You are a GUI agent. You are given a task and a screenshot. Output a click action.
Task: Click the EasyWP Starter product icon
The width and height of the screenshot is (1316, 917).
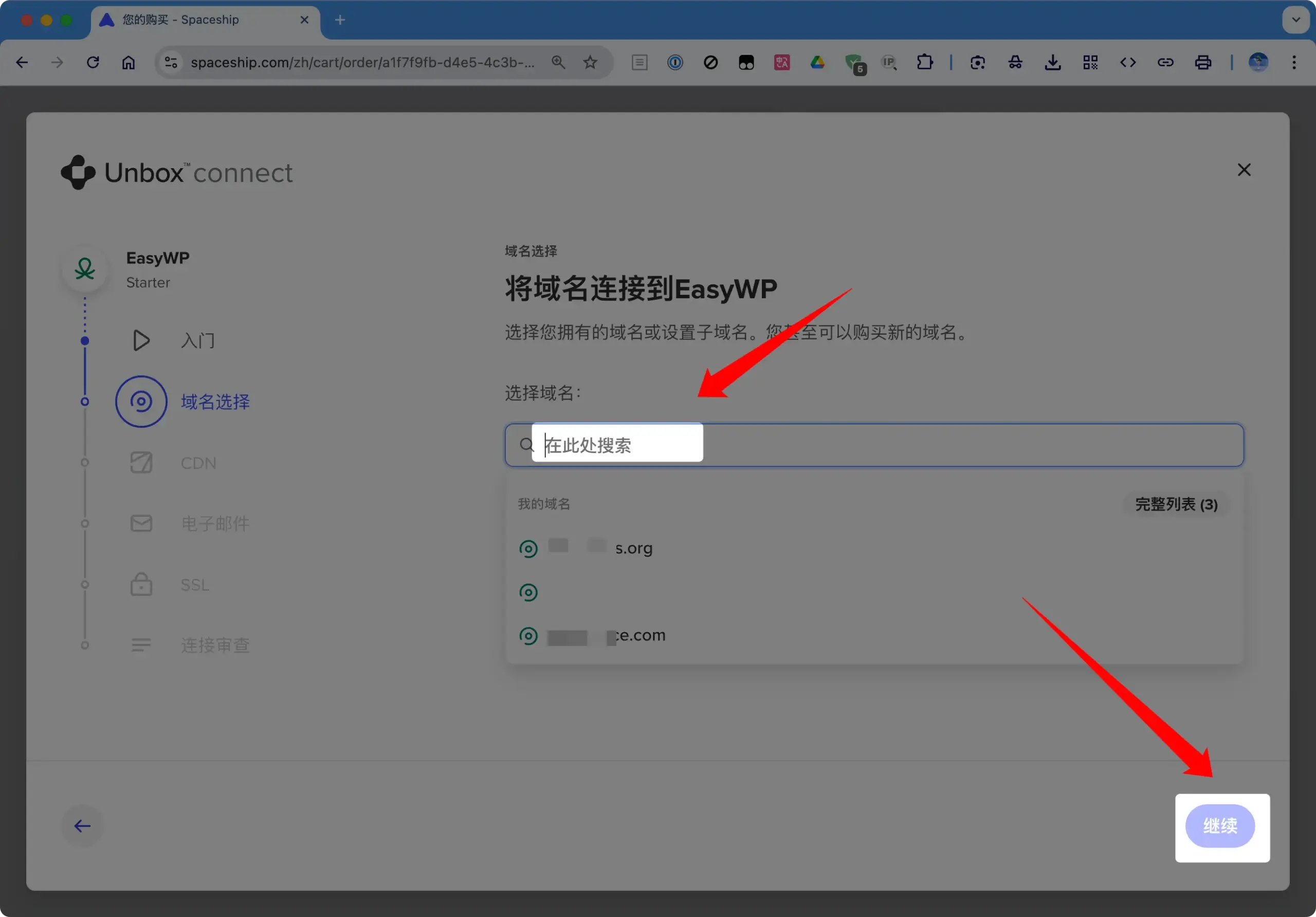coord(85,269)
